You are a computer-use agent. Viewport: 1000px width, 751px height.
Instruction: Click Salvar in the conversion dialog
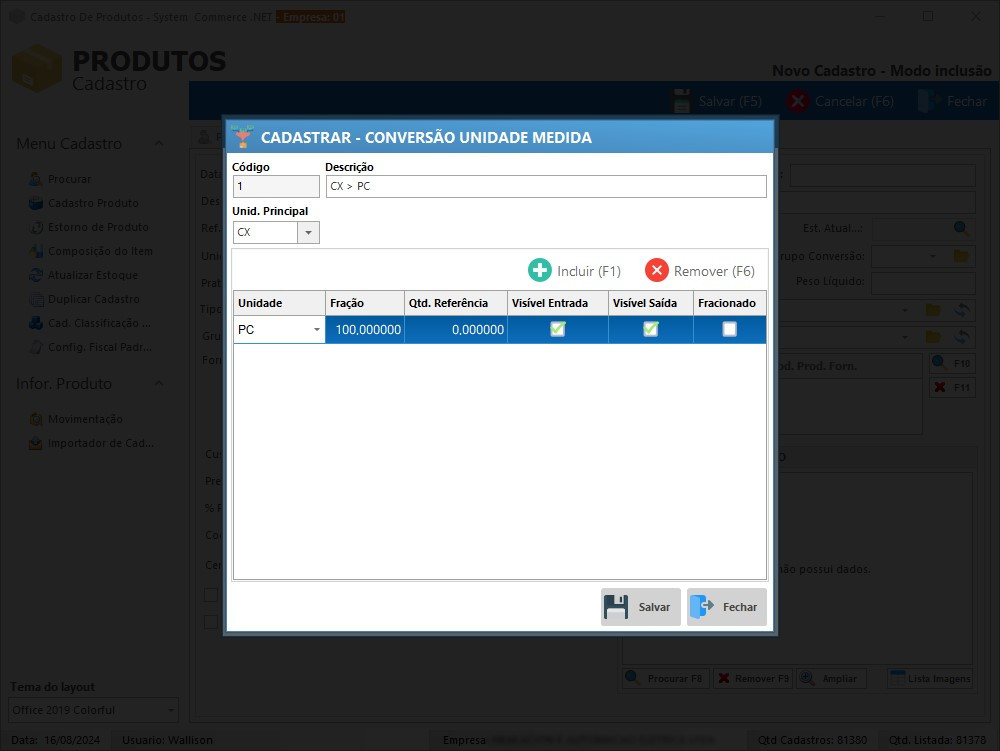(x=640, y=606)
